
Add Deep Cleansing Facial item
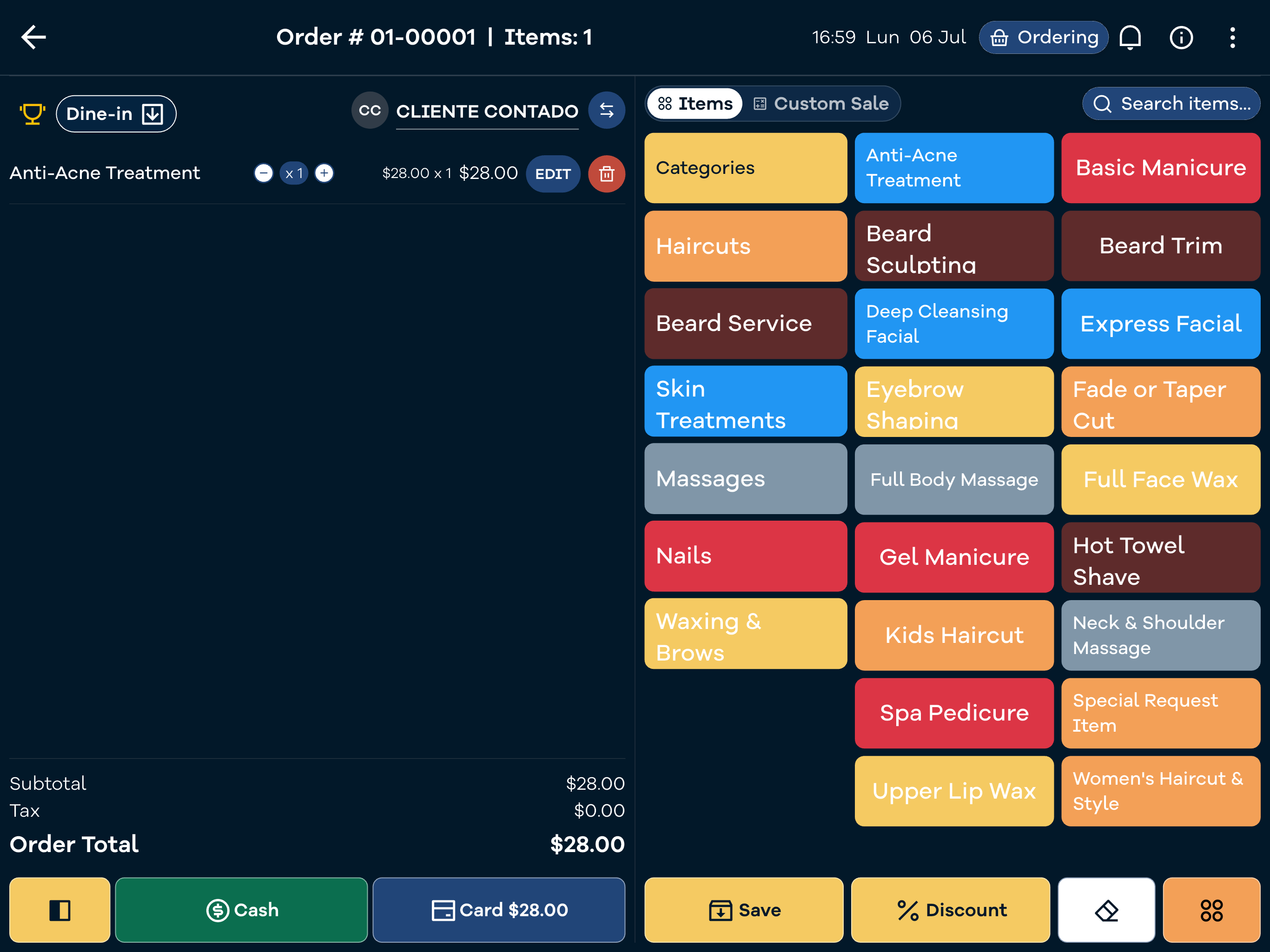pyautogui.click(x=953, y=323)
